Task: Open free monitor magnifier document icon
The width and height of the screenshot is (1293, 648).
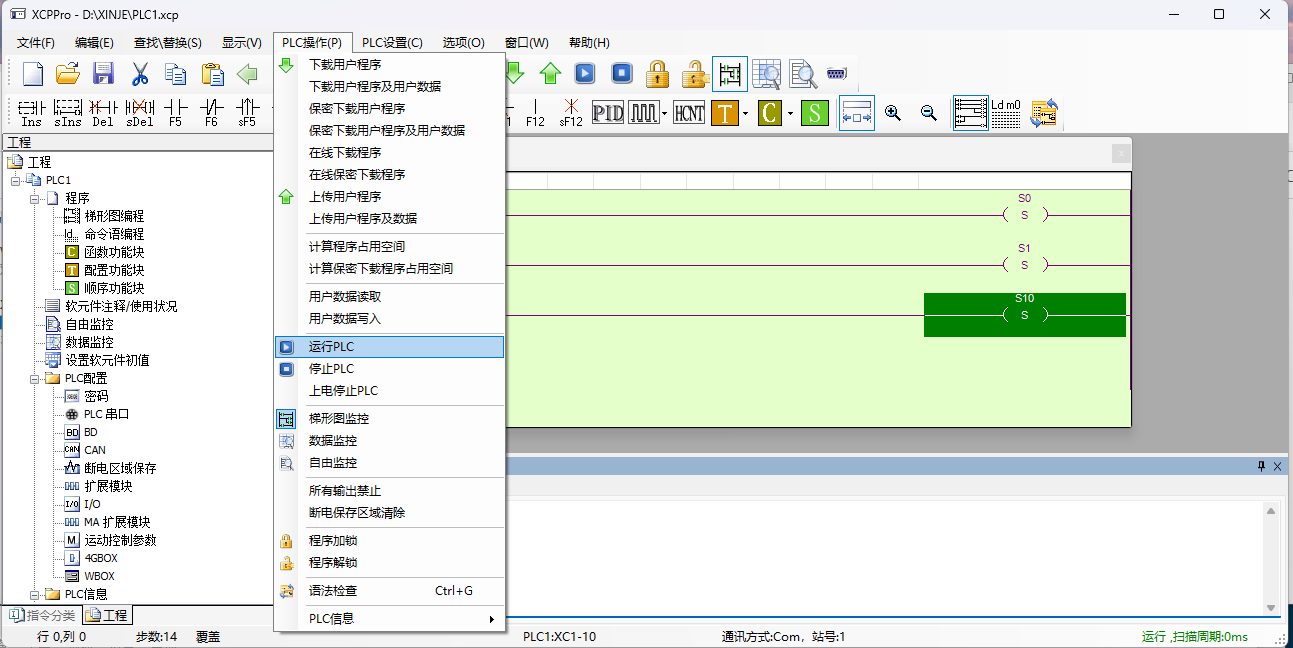Action: (802, 73)
